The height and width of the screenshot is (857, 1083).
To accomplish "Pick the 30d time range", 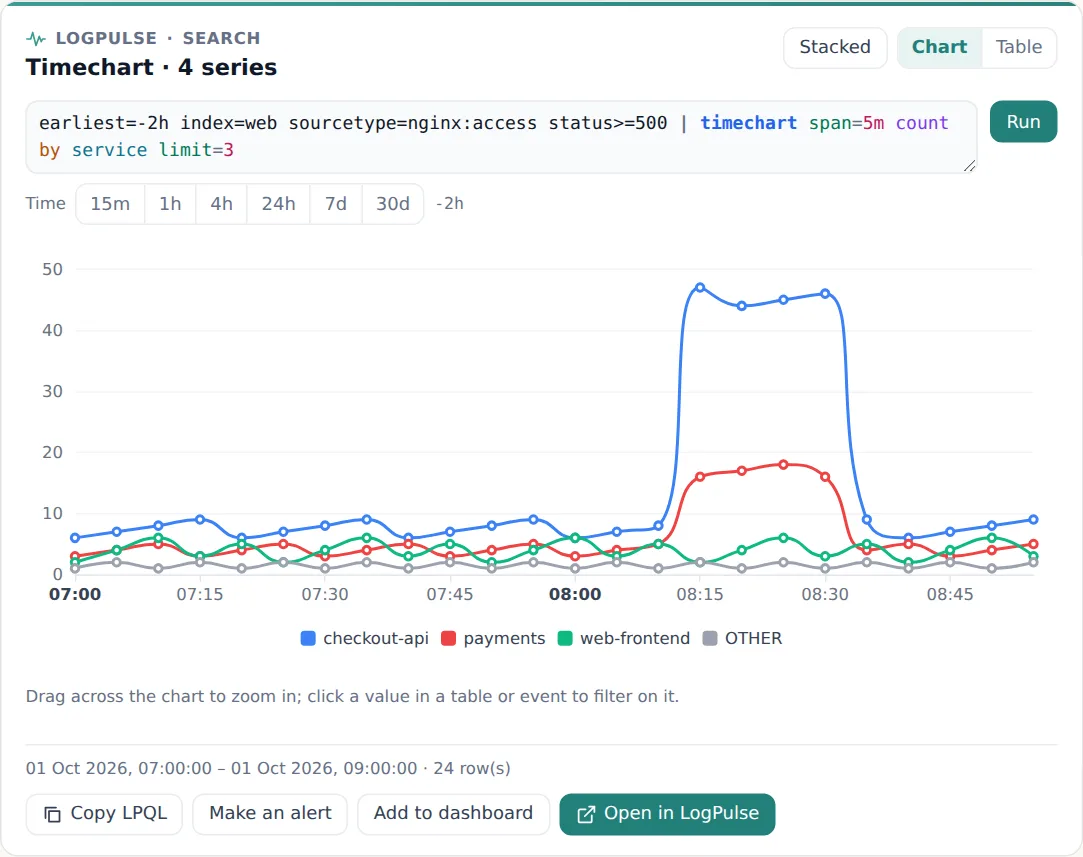I will (392, 204).
